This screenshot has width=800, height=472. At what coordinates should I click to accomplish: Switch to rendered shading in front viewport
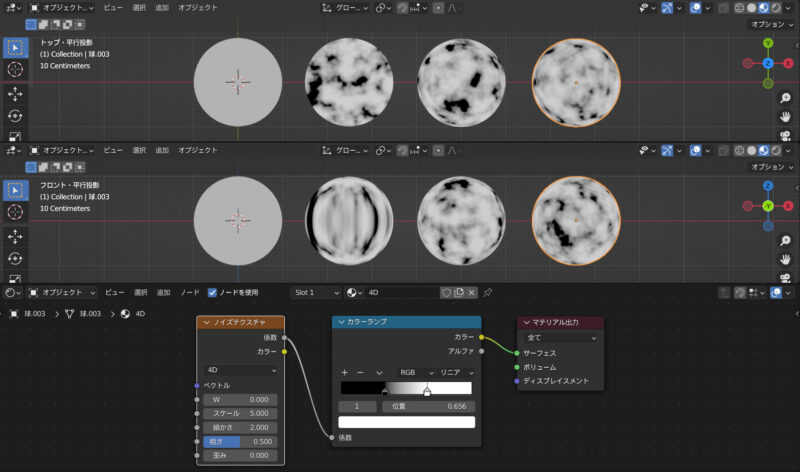(776, 151)
